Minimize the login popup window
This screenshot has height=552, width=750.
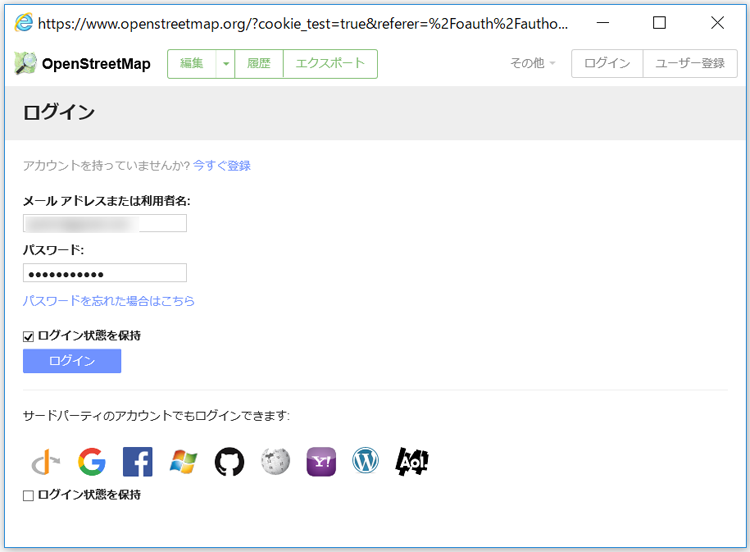[603, 22]
